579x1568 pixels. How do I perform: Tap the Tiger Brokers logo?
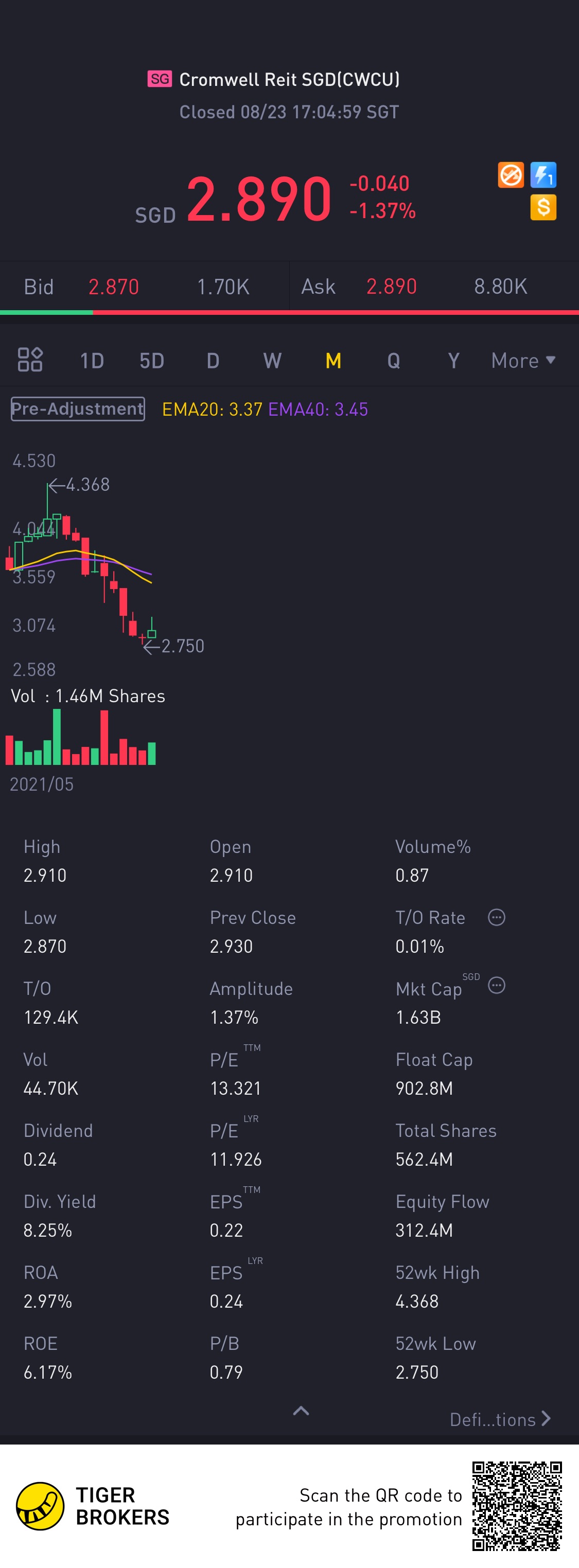pyautogui.click(x=40, y=1506)
